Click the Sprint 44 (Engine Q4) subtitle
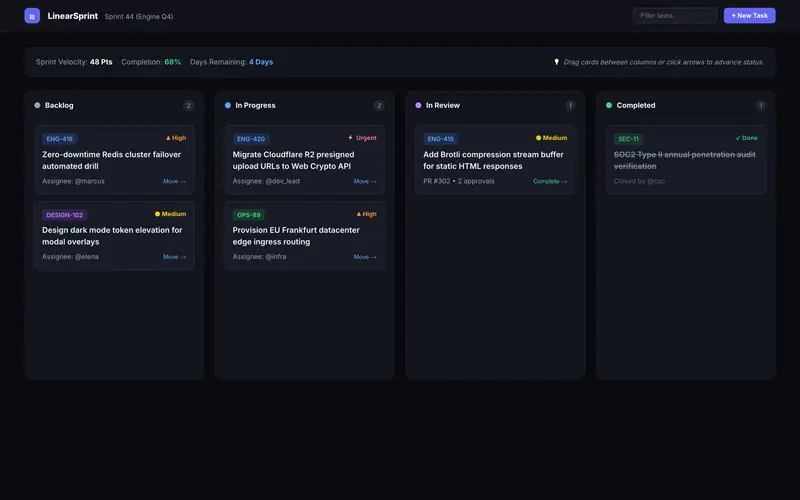Viewport: 800px width, 500px height. coord(139,16)
